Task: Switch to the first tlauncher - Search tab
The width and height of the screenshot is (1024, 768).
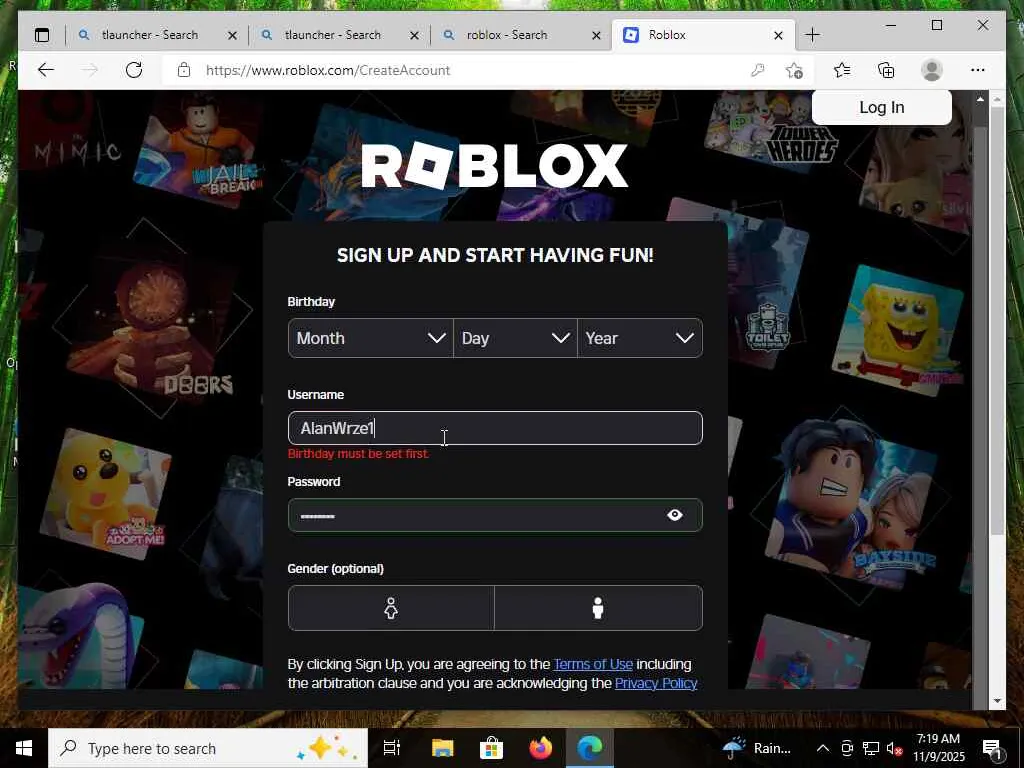Action: click(x=157, y=35)
